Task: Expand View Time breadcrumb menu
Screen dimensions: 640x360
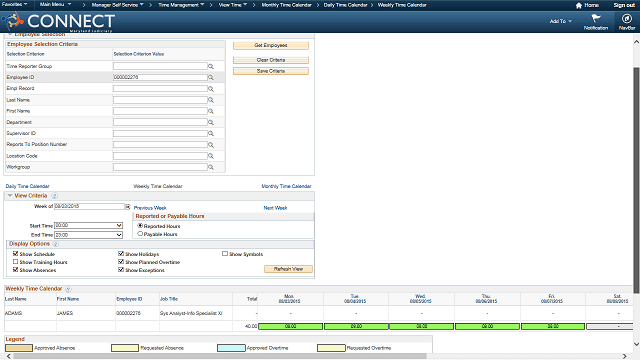Action: pyautogui.click(x=233, y=5)
